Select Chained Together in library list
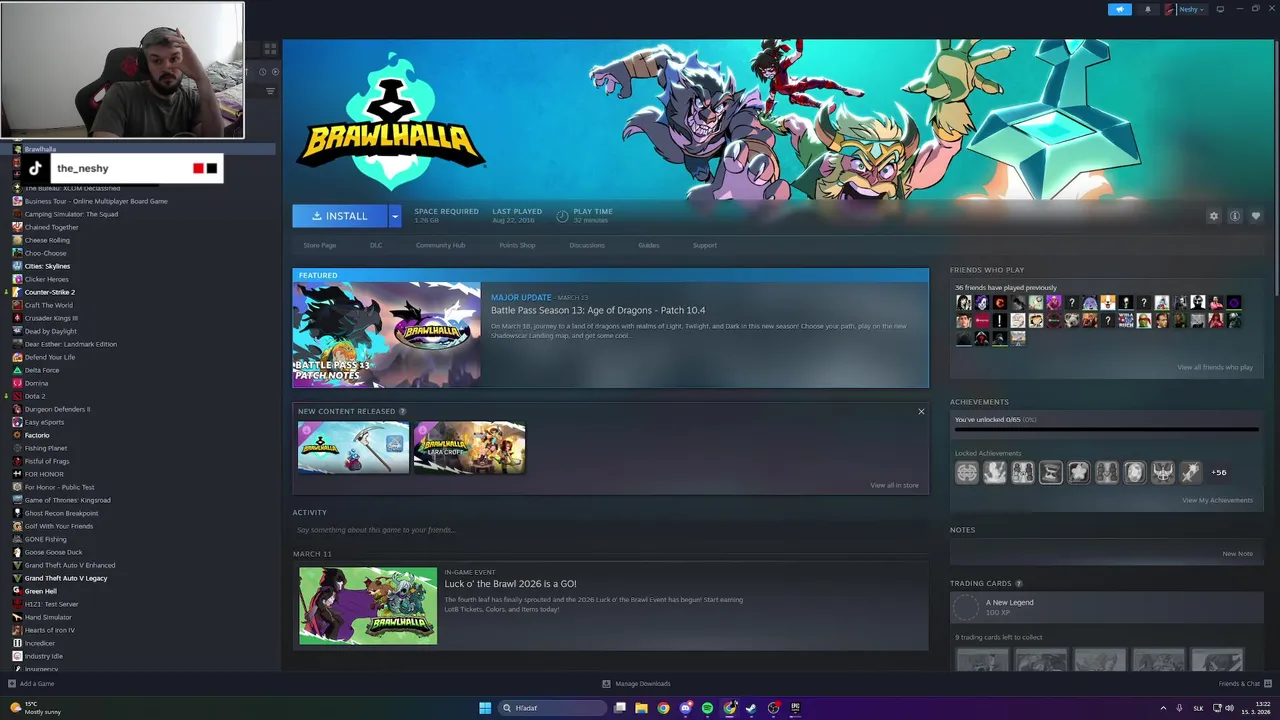 click(51, 227)
